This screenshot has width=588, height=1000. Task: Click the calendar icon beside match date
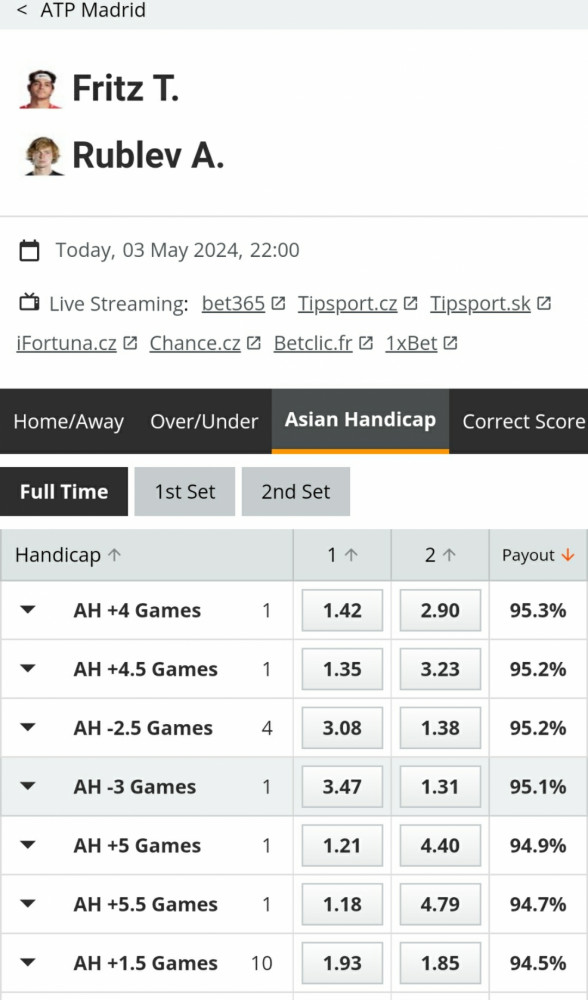[x=29, y=251]
